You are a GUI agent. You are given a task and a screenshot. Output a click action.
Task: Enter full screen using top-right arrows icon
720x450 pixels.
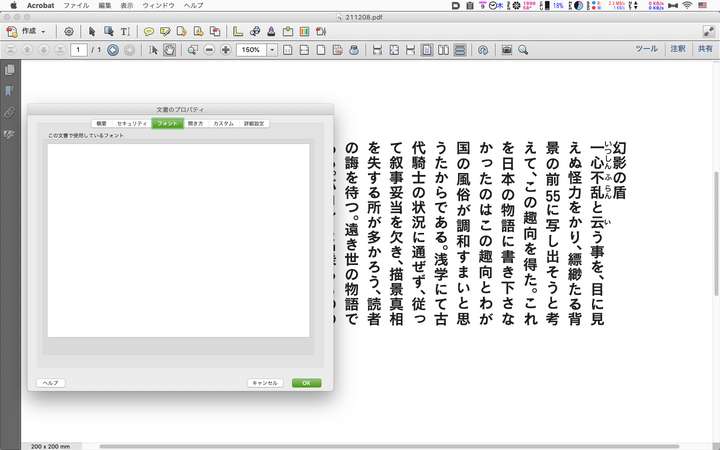[708, 31]
